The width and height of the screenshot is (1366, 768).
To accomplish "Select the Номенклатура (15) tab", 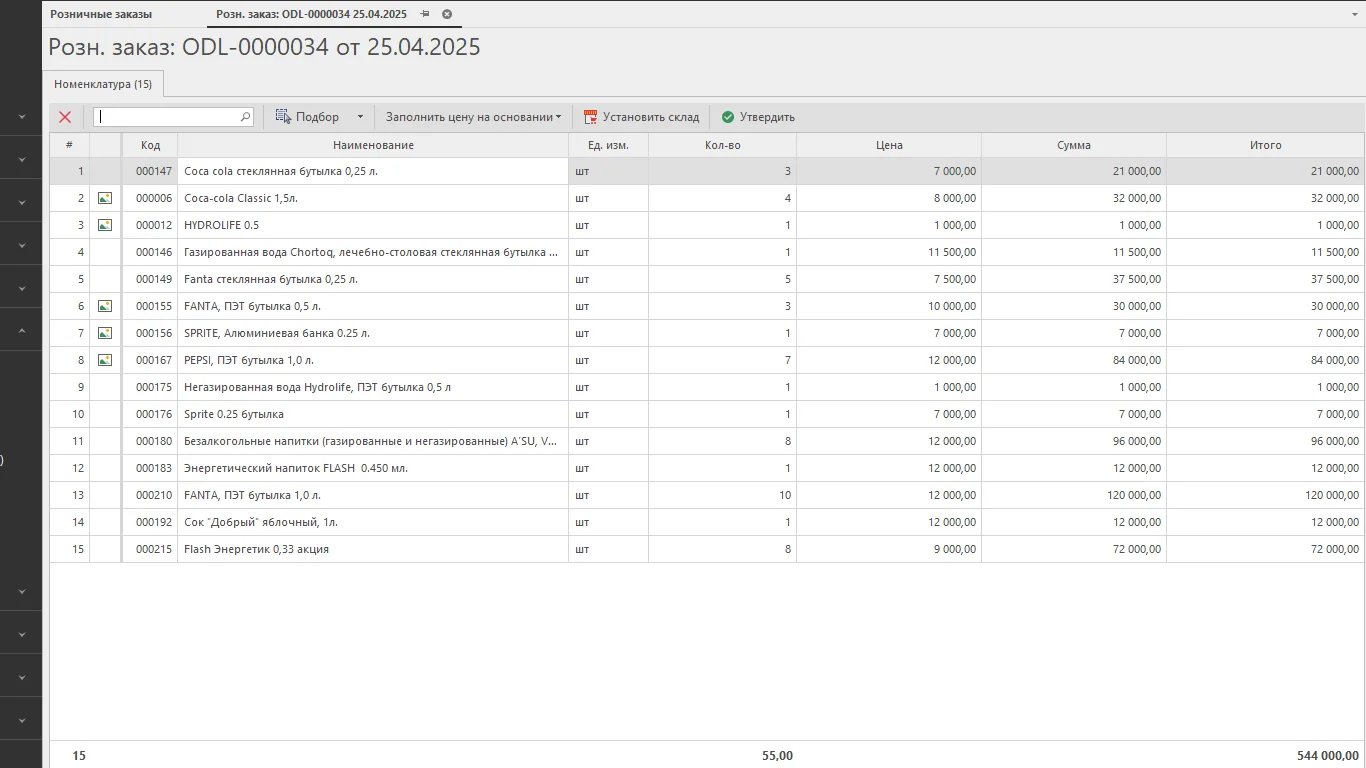I will pyautogui.click(x=103, y=84).
